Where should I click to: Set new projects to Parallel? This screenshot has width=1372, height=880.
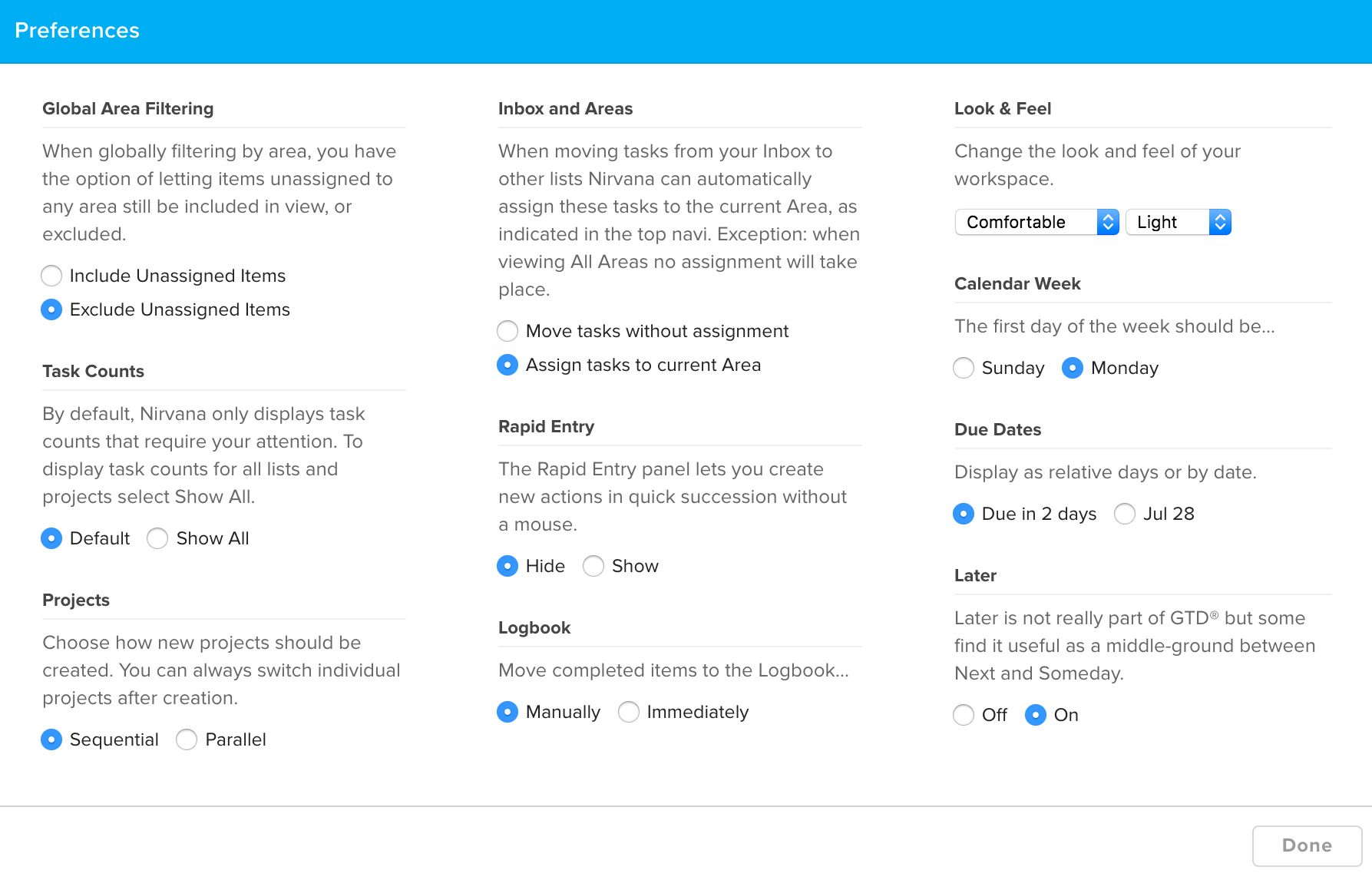pyautogui.click(x=186, y=739)
